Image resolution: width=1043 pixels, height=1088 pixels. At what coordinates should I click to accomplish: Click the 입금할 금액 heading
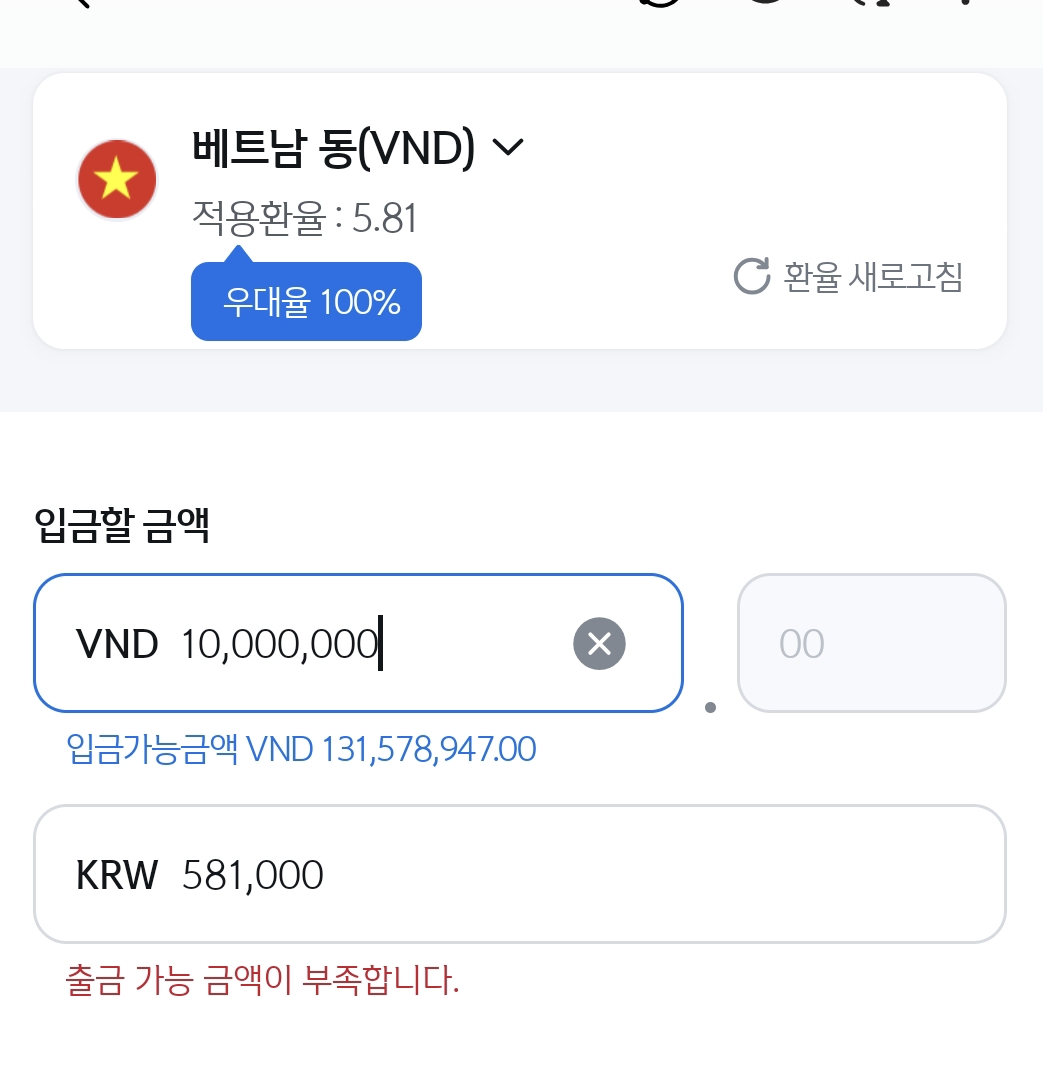click(121, 525)
